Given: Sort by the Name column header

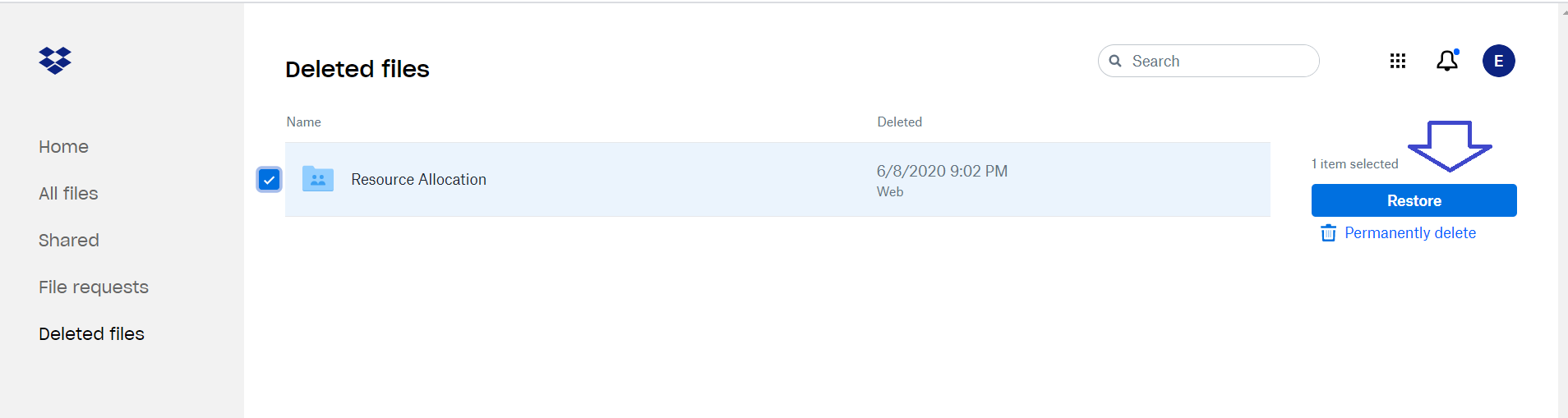Looking at the screenshot, I should point(303,122).
